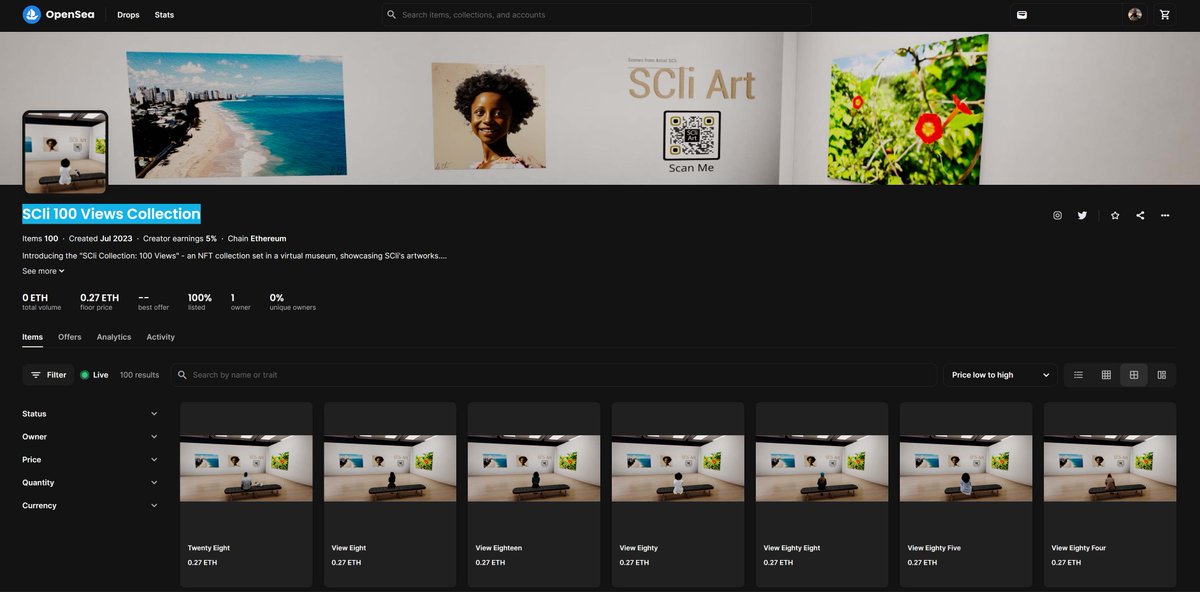Click the 0.27 ETH floor price stat
The height and width of the screenshot is (592, 1200).
pos(99,302)
